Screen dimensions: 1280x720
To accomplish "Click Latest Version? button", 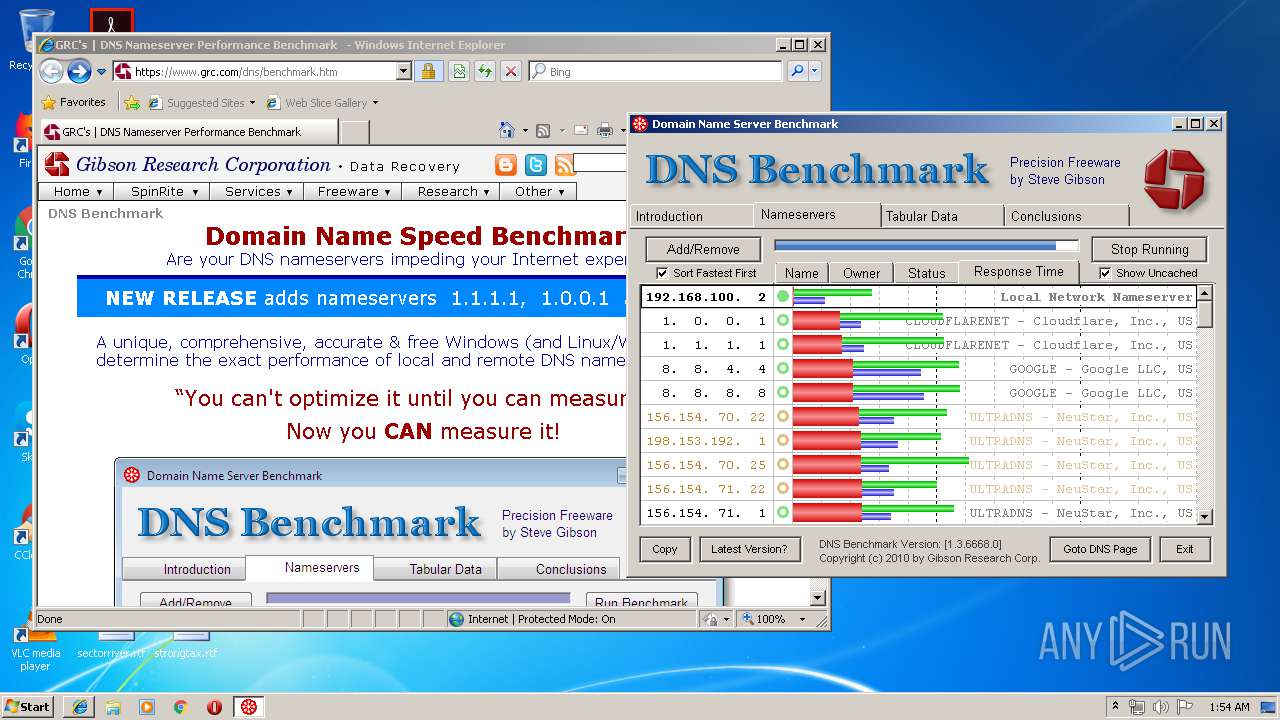I will [x=749, y=549].
